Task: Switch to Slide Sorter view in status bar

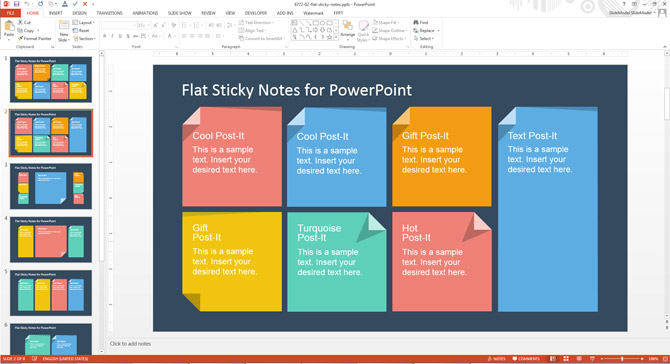Action: point(566,358)
